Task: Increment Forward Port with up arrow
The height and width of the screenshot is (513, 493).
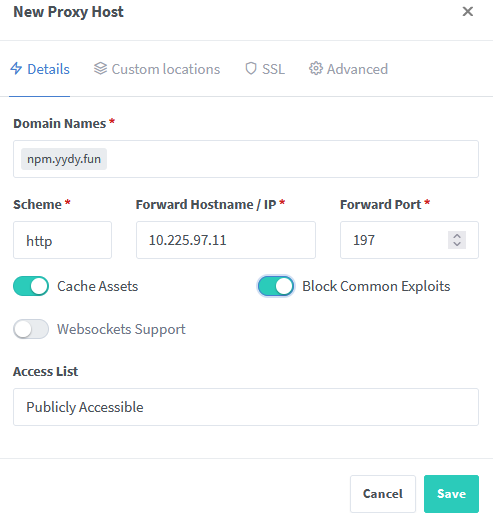Action: coord(457,236)
